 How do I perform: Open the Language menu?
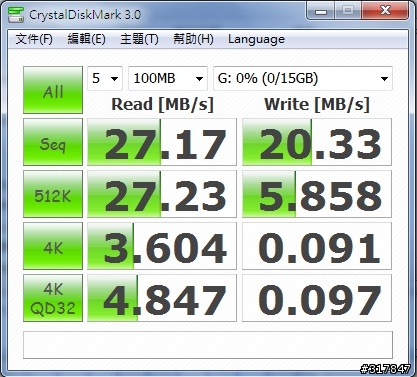(256, 39)
